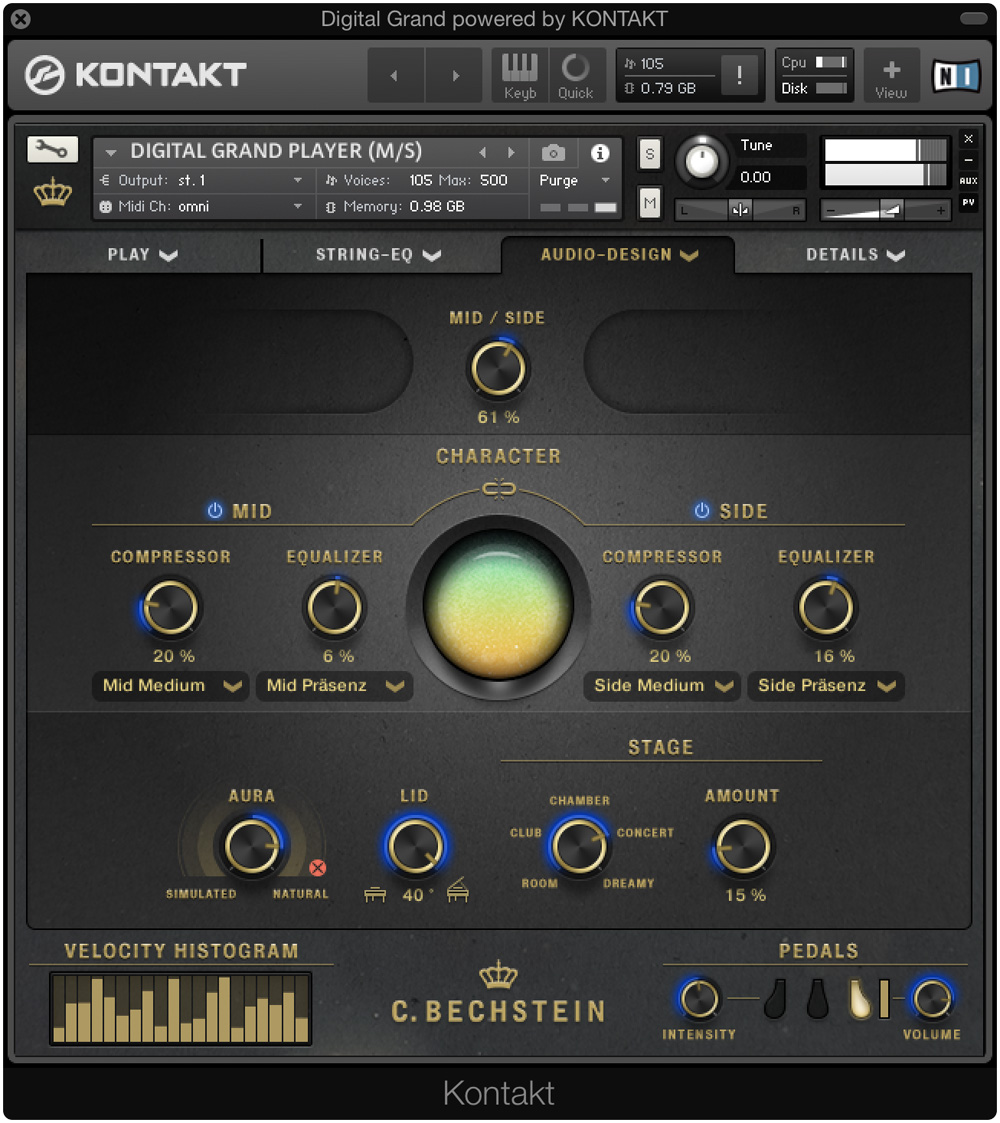The height and width of the screenshot is (1123, 1000).
Task: Open the Output st. 1 dropdown
Action: tap(203, 180)
